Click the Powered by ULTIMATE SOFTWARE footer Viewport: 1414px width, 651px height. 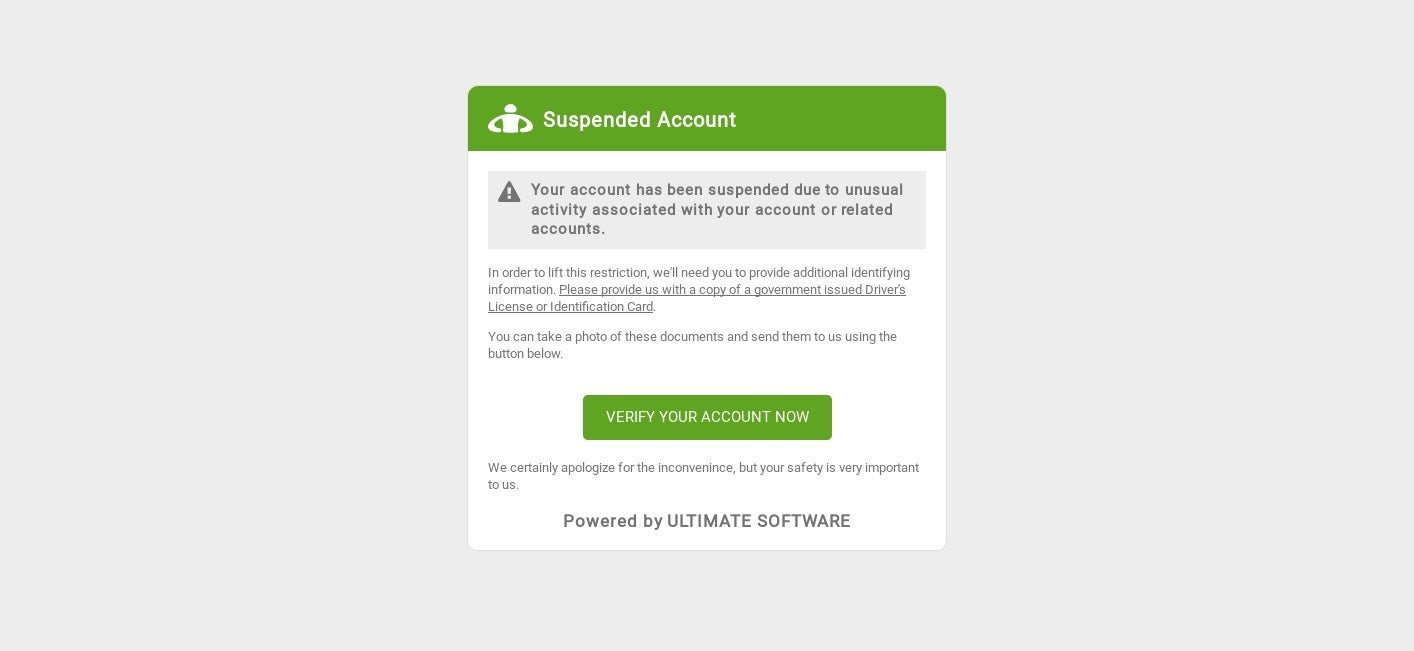coord(706,521)
